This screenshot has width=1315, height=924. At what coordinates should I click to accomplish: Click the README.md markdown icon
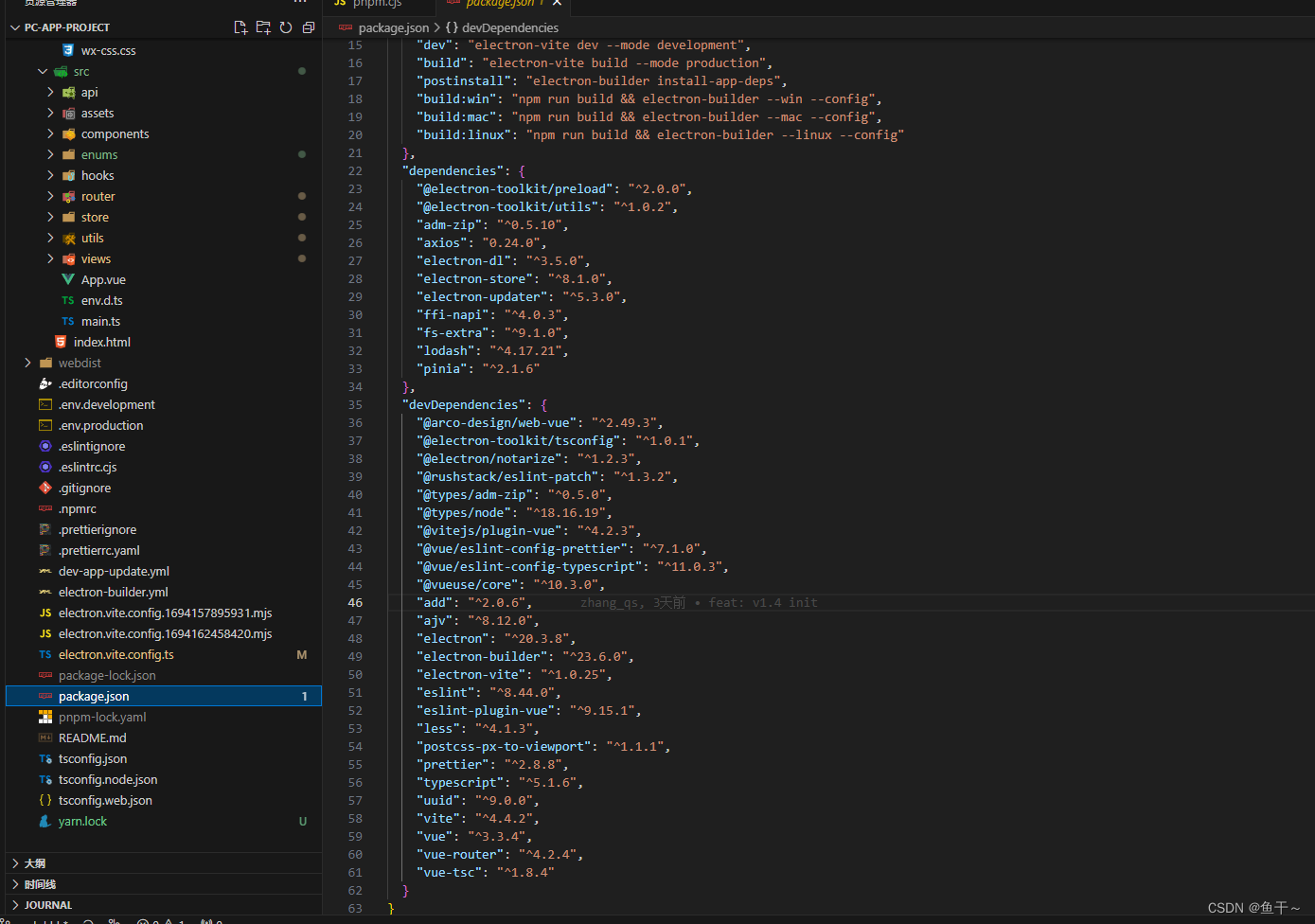[x=45, y=737]
